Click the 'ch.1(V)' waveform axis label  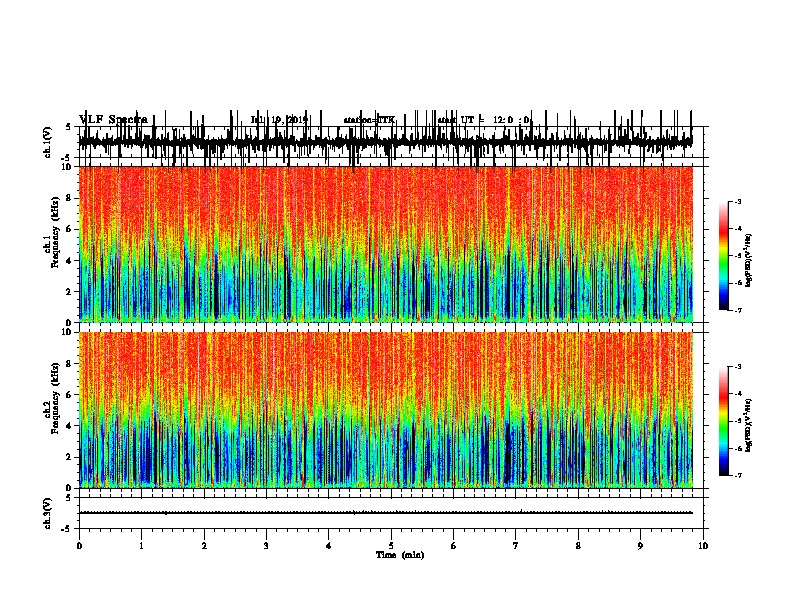48,142
